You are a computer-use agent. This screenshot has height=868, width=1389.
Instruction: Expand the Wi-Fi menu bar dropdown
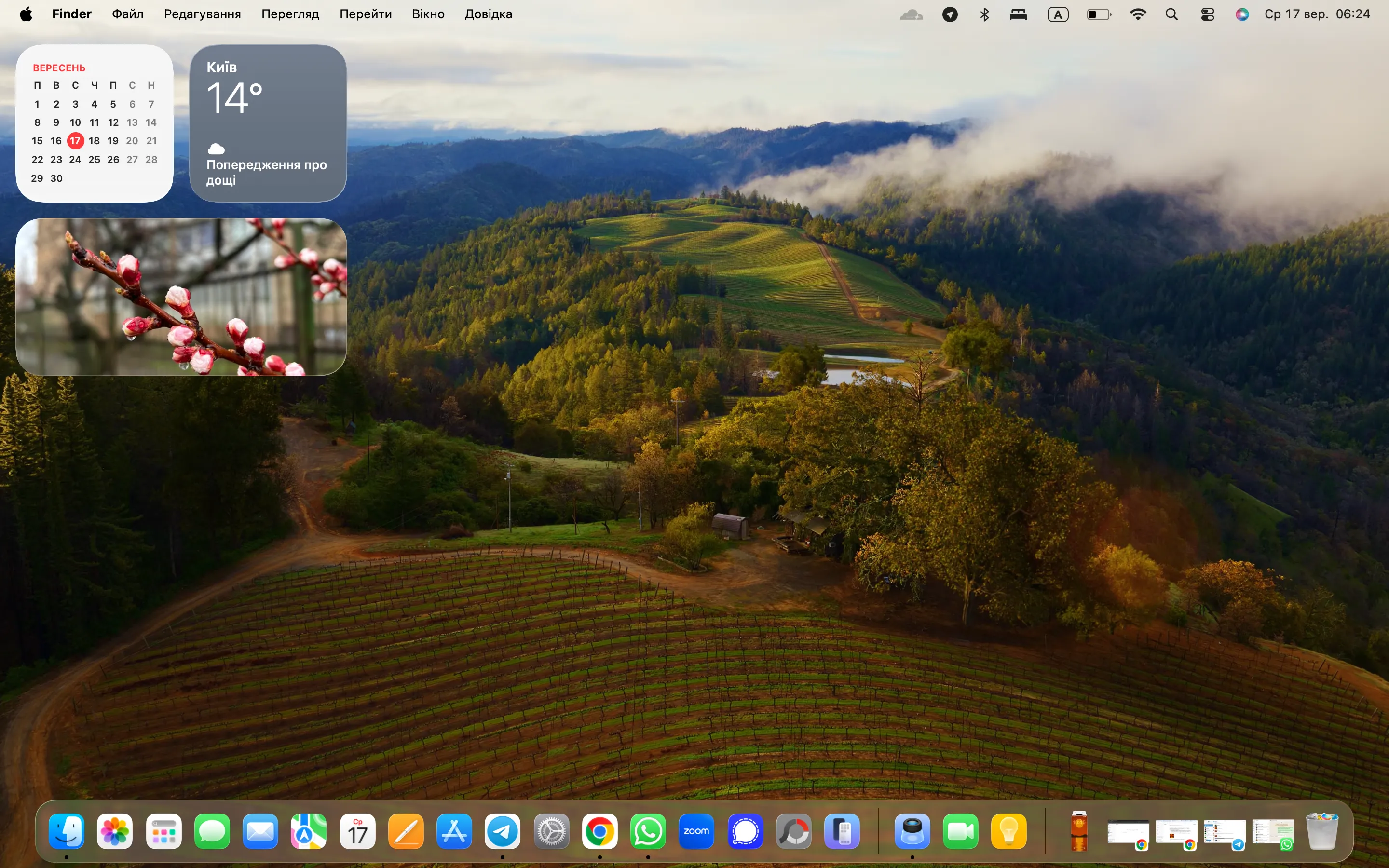click(1138, 14)
